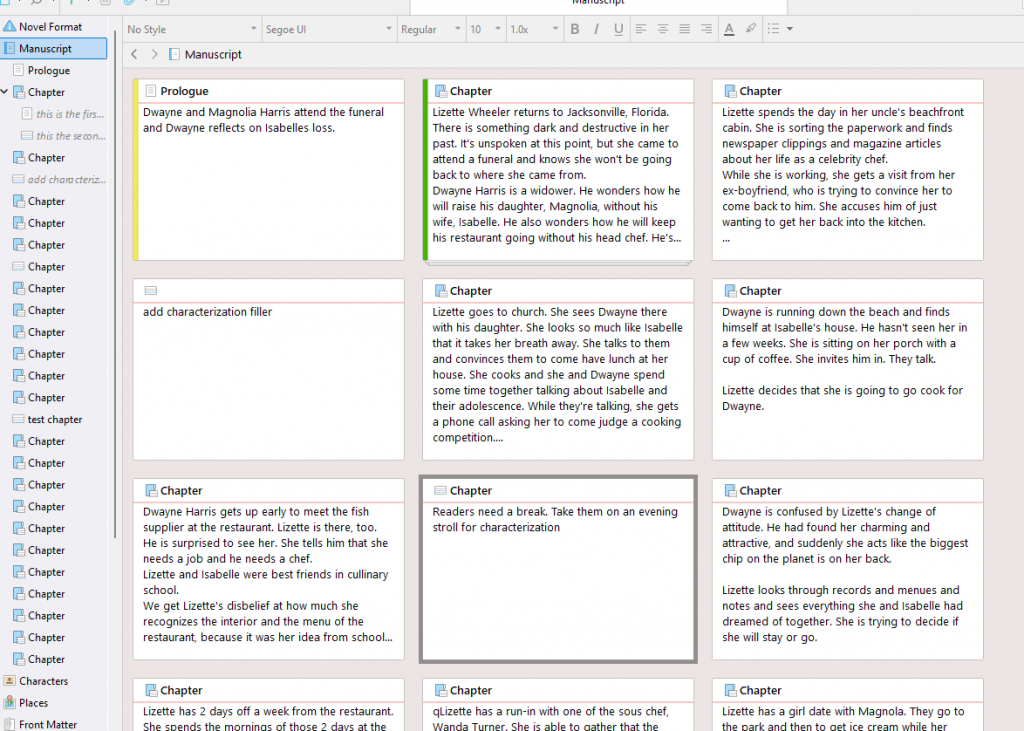This screenshot has width=1024, height=731.
Task: Click 'test chapter' icon in binder
Action: [18, 419]
